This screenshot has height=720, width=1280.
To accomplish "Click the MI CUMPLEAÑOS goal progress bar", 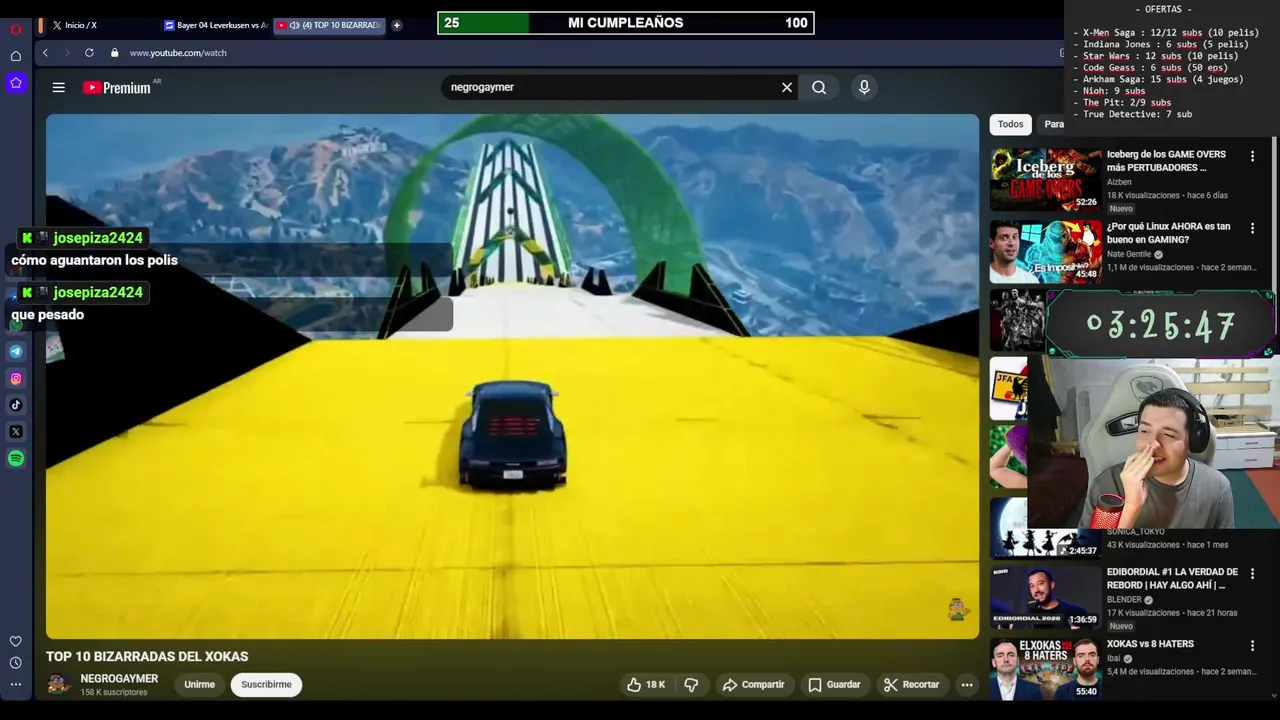I will coord(626,23).
